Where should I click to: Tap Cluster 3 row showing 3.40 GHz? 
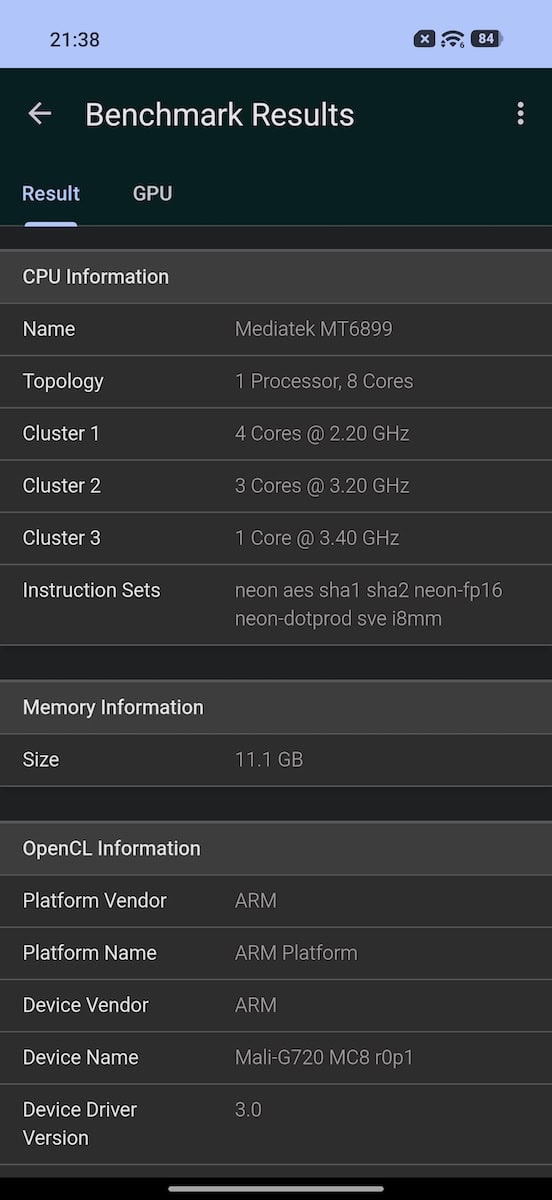click(x=276, y=537)
